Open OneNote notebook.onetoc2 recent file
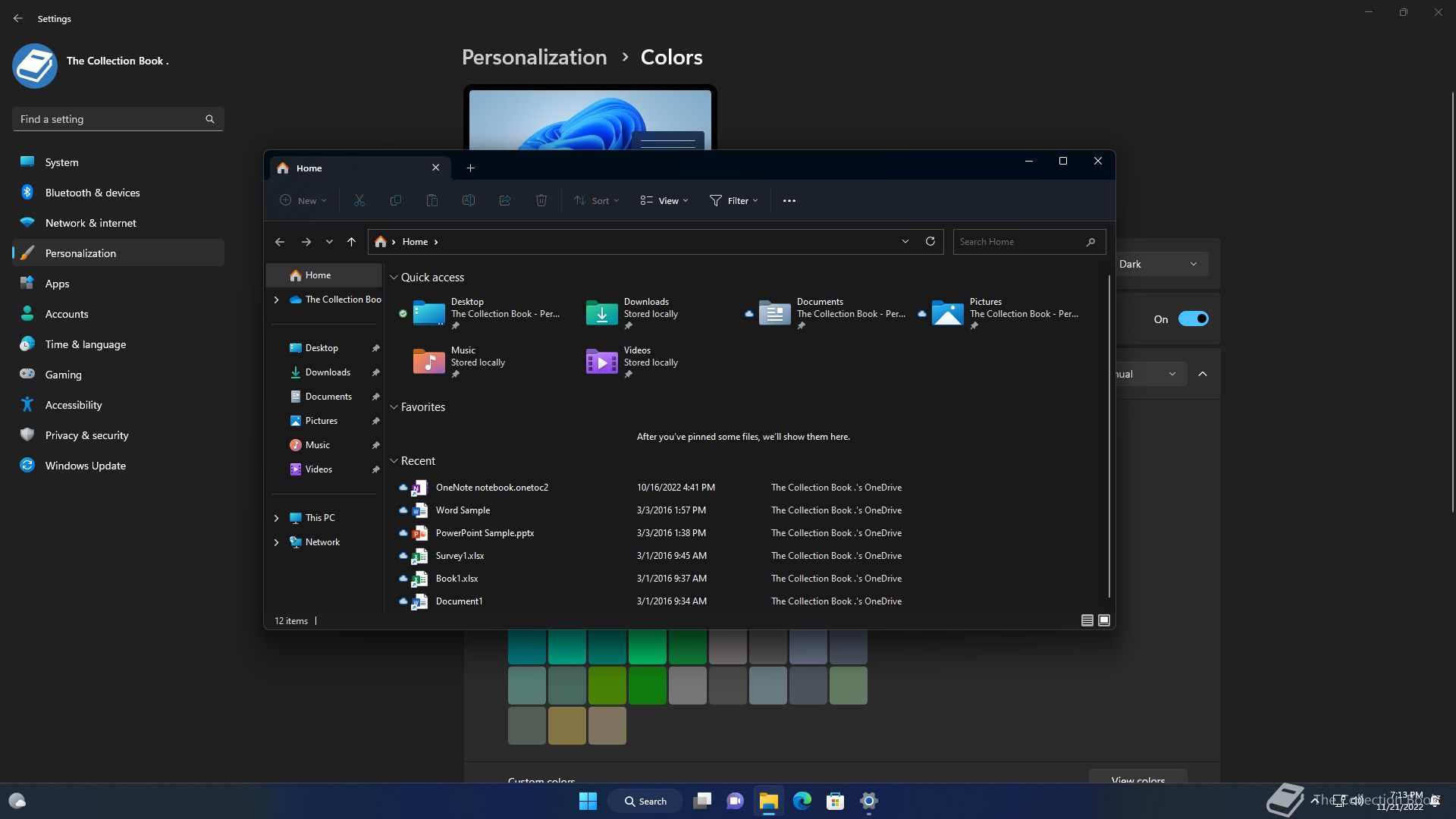 click(x=492, y=488)
